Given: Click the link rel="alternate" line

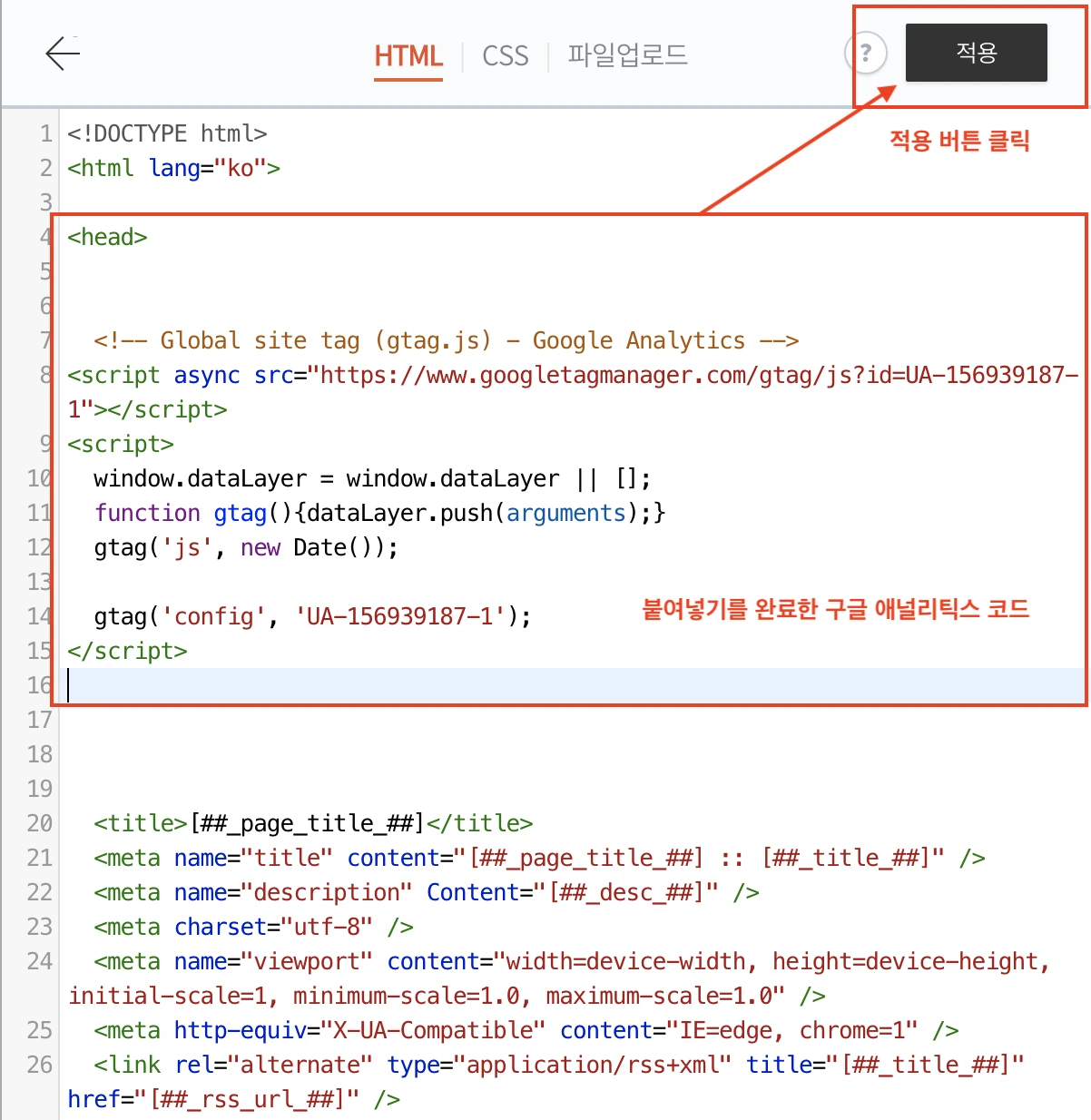Looking at the screenshot, I should click(x=559, y=1065).
